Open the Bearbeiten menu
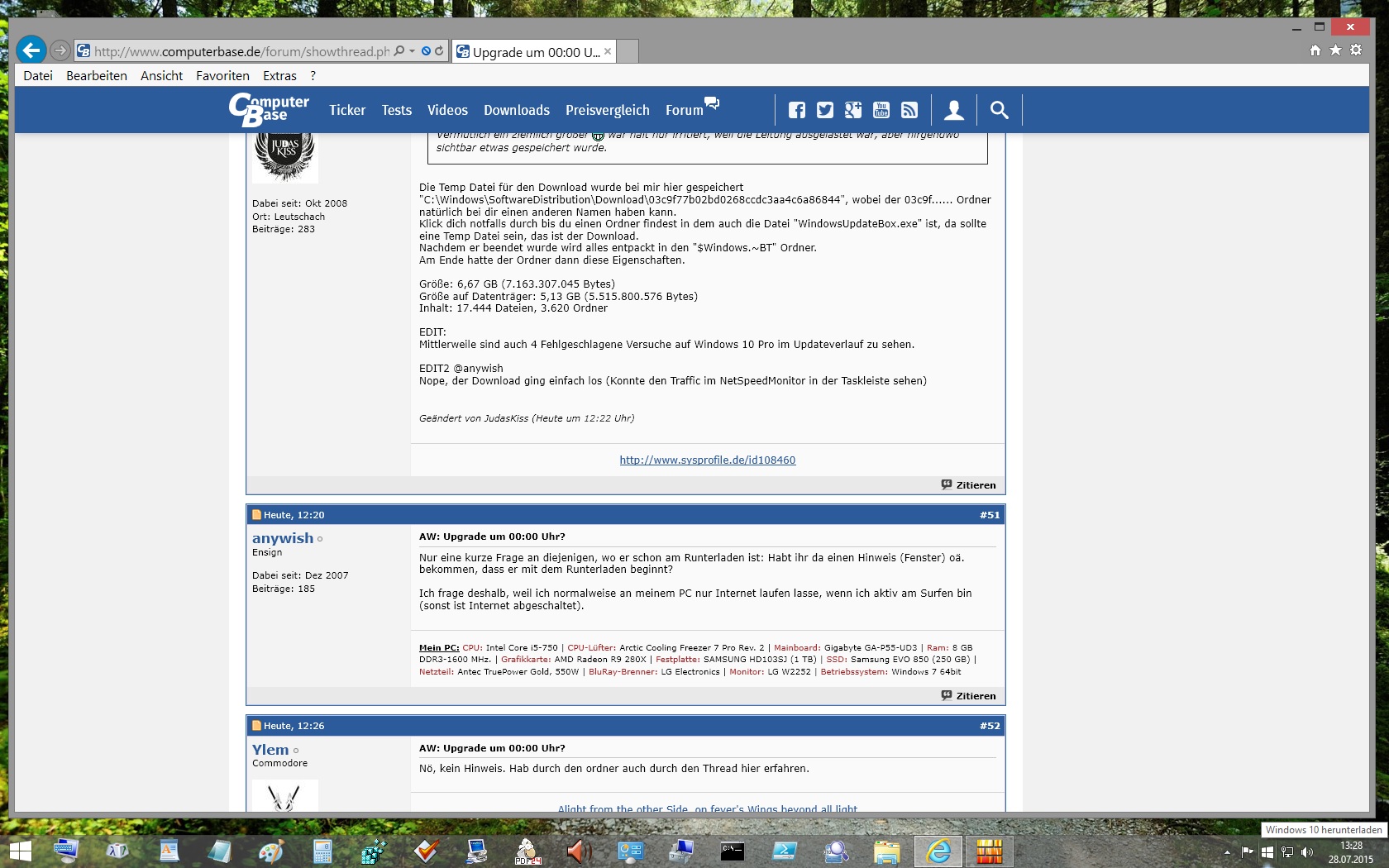The height and width of the screenshot is (868, 1389). (x=97, y=75)
